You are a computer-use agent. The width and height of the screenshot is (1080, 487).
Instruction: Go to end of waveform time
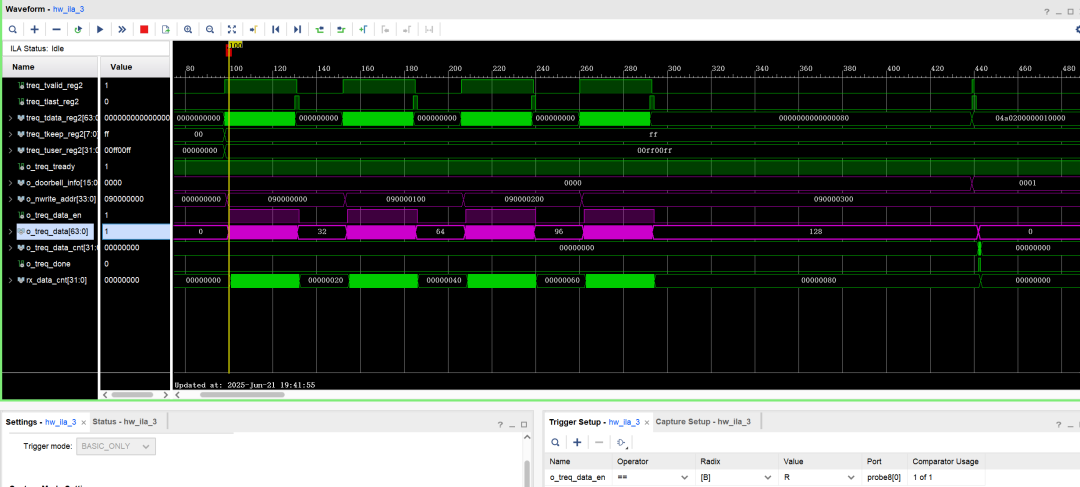click(298, 30)
